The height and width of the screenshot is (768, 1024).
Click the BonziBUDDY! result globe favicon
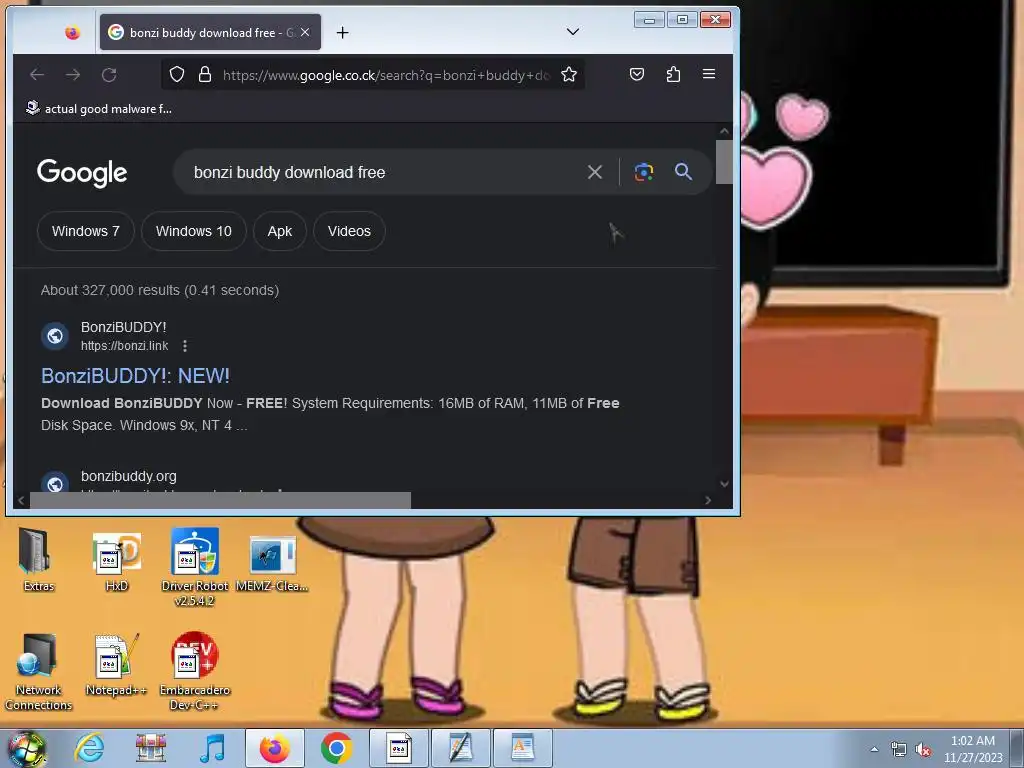pyautogui.click(x=55, y=336)
